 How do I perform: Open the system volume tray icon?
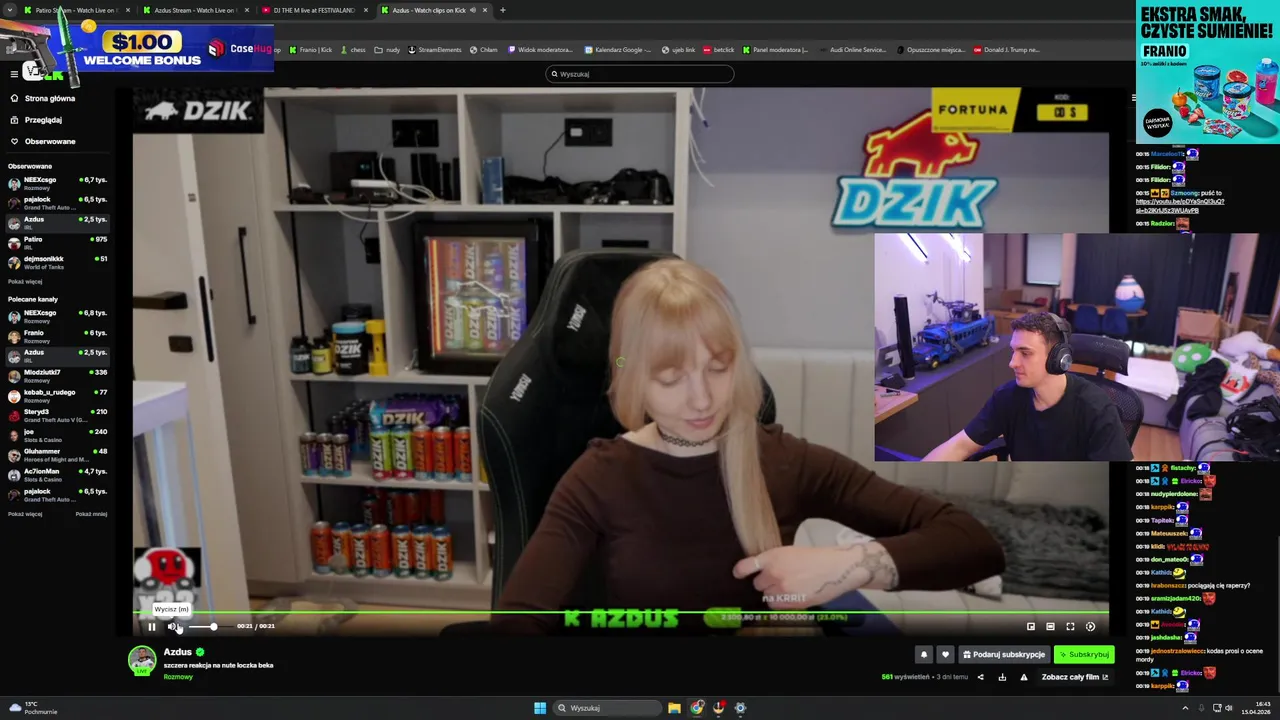(x=1229, y=708)
